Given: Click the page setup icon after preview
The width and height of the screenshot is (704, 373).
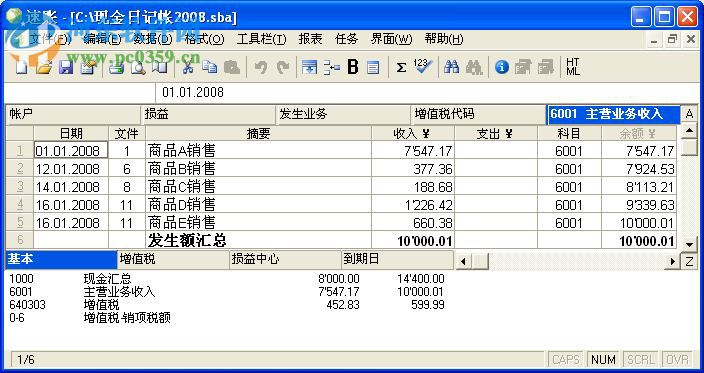Looking at the screenshot, I should click(x=160, y=67).
